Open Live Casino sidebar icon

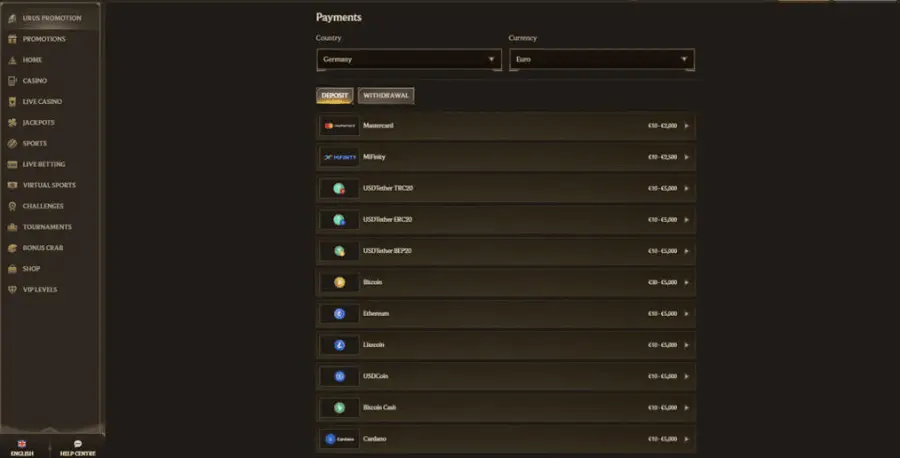pos(12,102)
